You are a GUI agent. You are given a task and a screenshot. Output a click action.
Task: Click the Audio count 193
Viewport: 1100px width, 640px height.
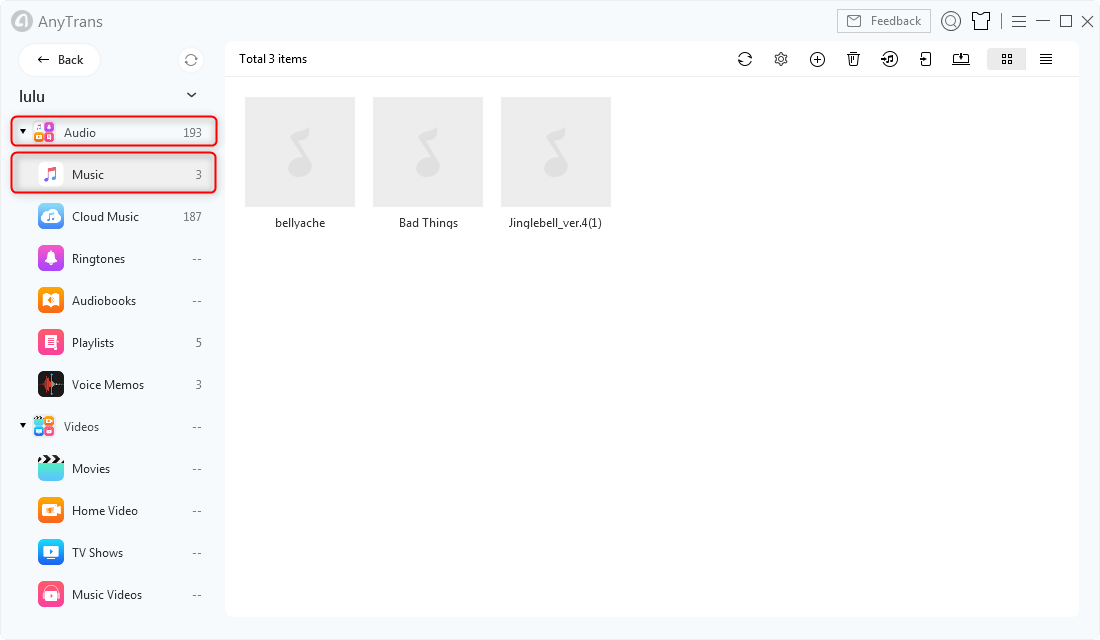tap(192, 133)
